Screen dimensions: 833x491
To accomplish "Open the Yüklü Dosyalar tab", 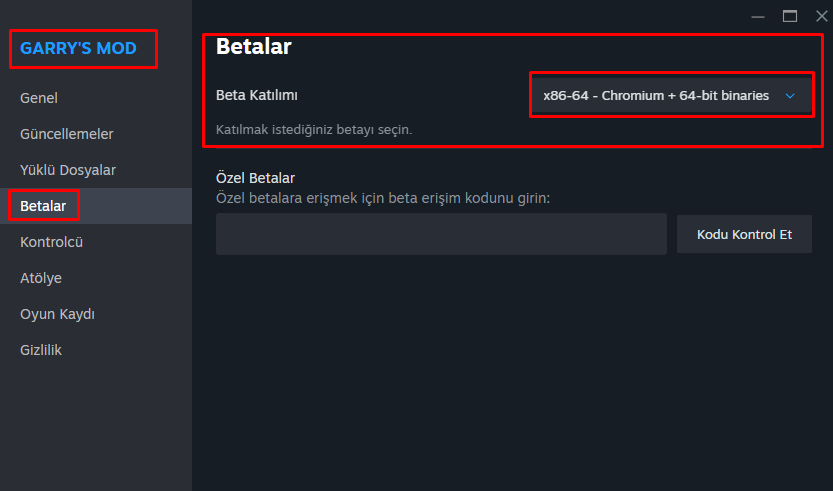I will 68,170.
